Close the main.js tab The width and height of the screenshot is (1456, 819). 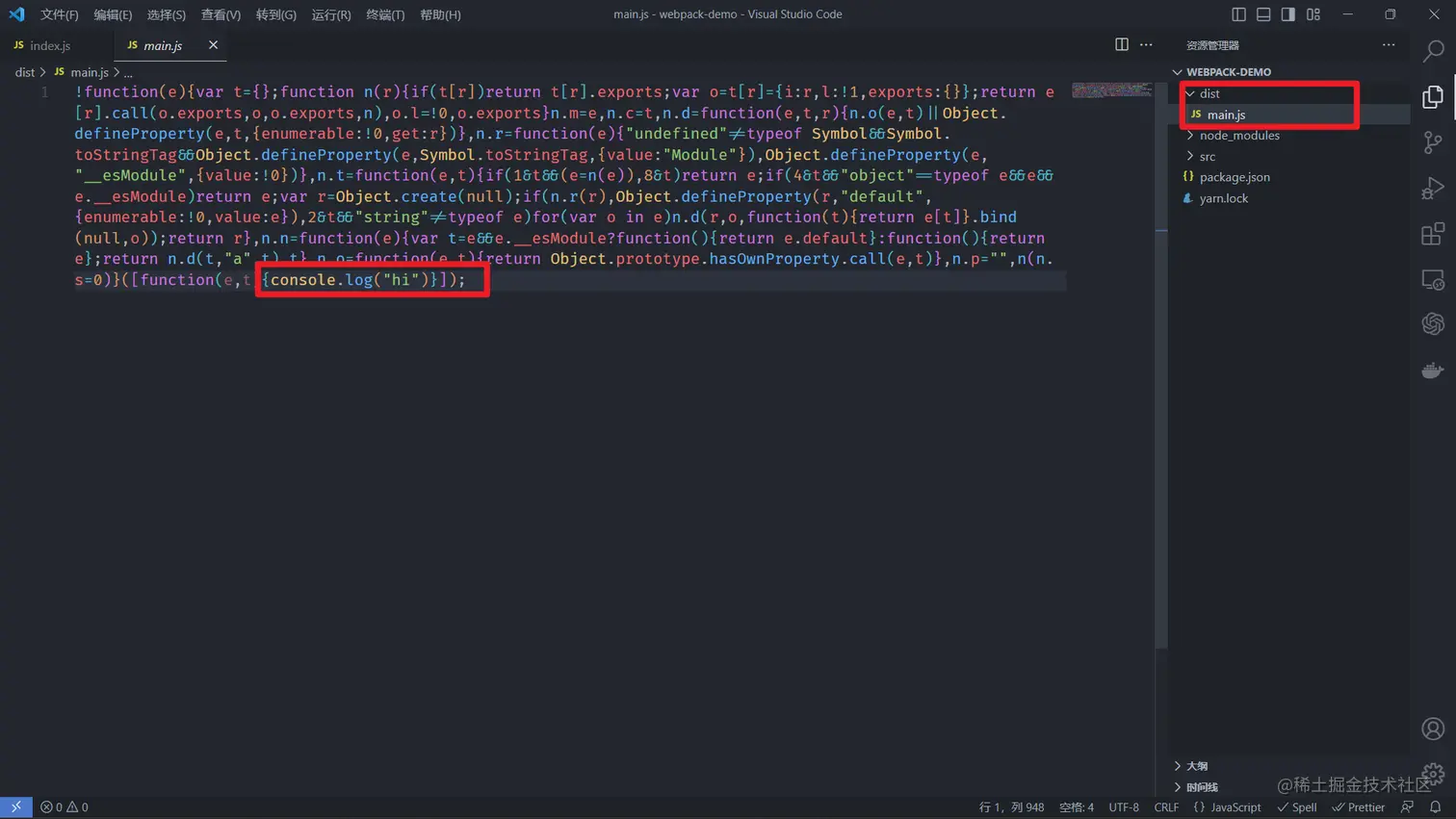tap(213, 45)
